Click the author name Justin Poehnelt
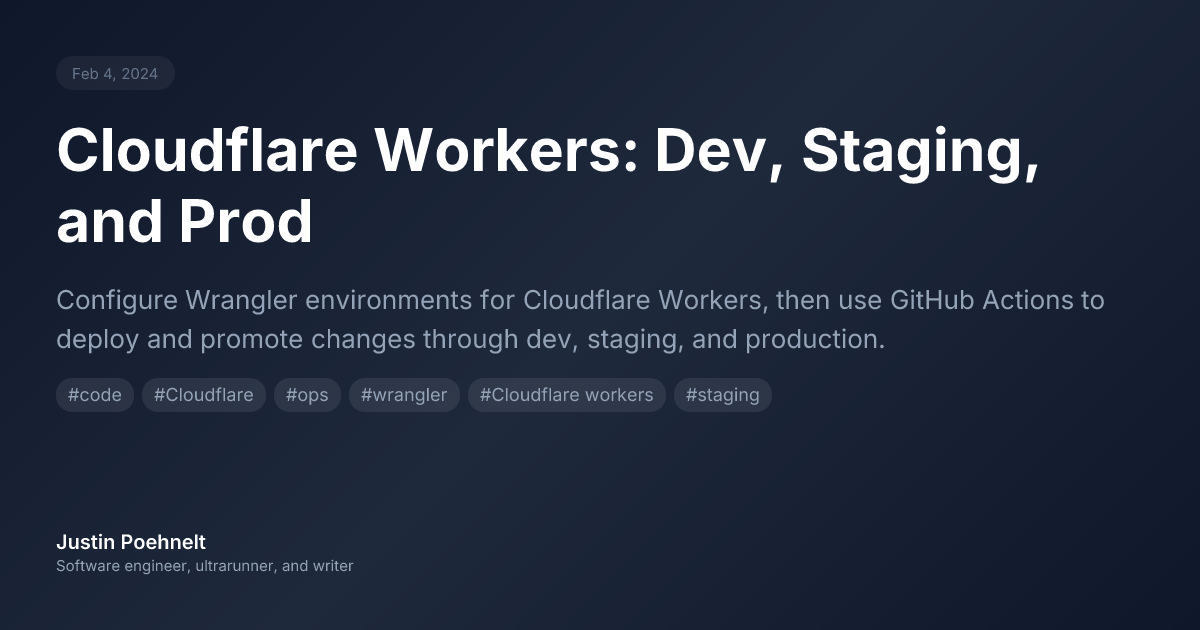 (131, 542)
